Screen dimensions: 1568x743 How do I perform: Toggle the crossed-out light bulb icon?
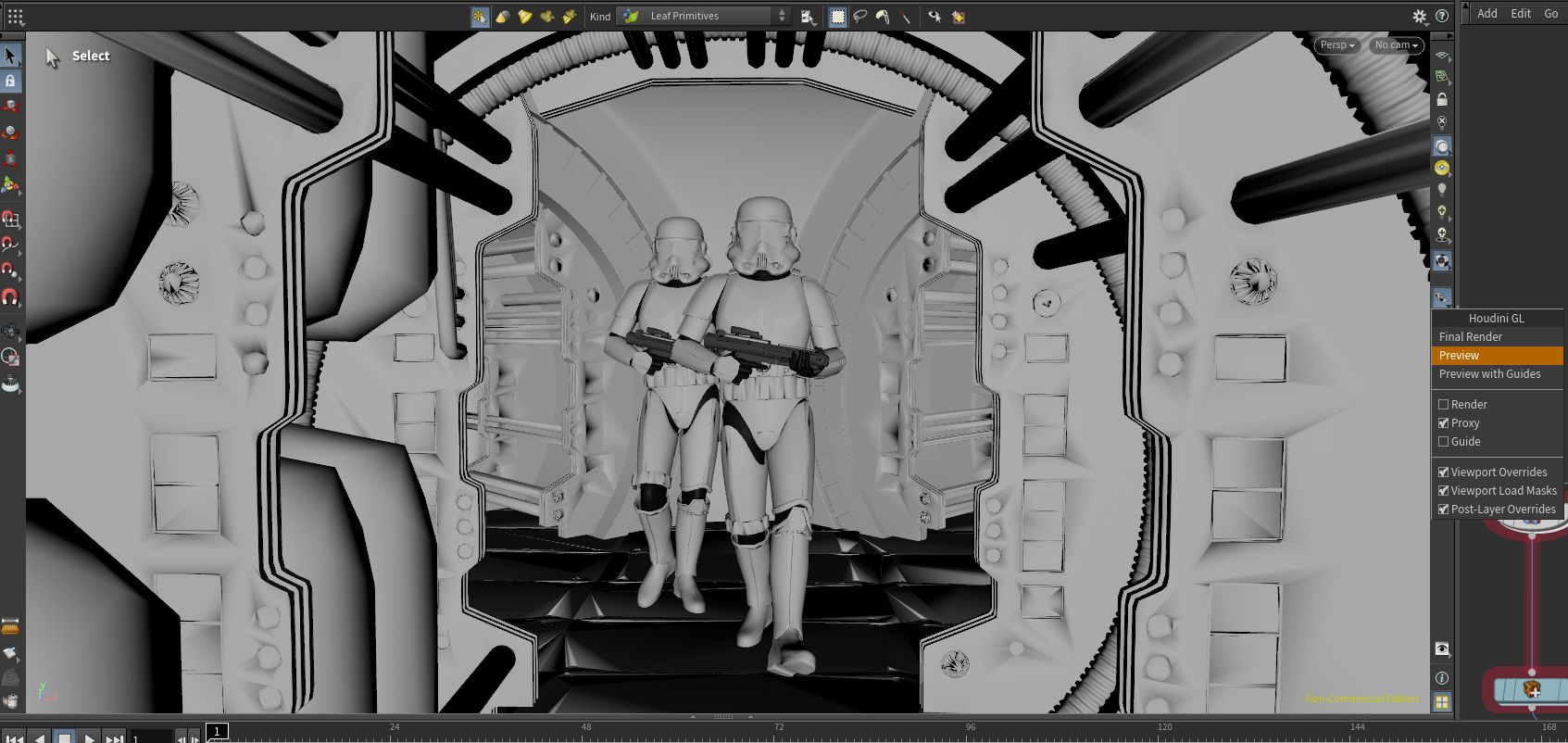1442,122
